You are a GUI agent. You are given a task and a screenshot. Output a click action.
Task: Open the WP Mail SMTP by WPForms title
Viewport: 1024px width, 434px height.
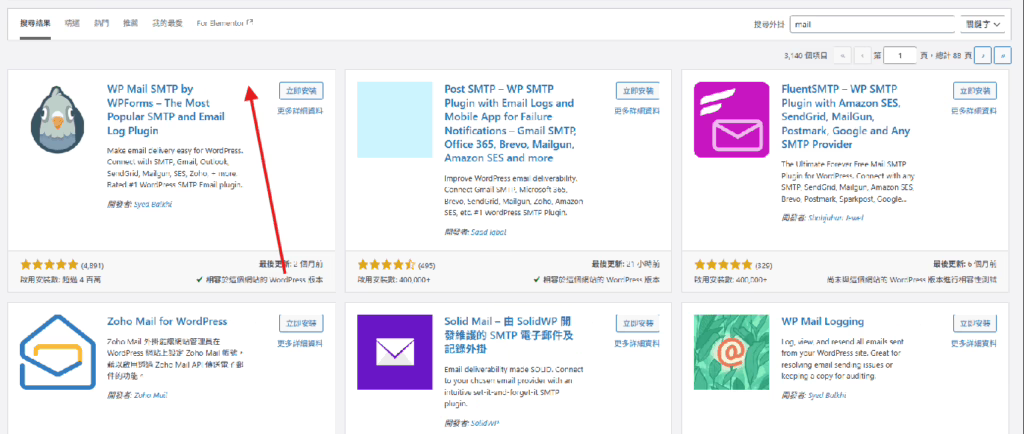click(166, 110)
